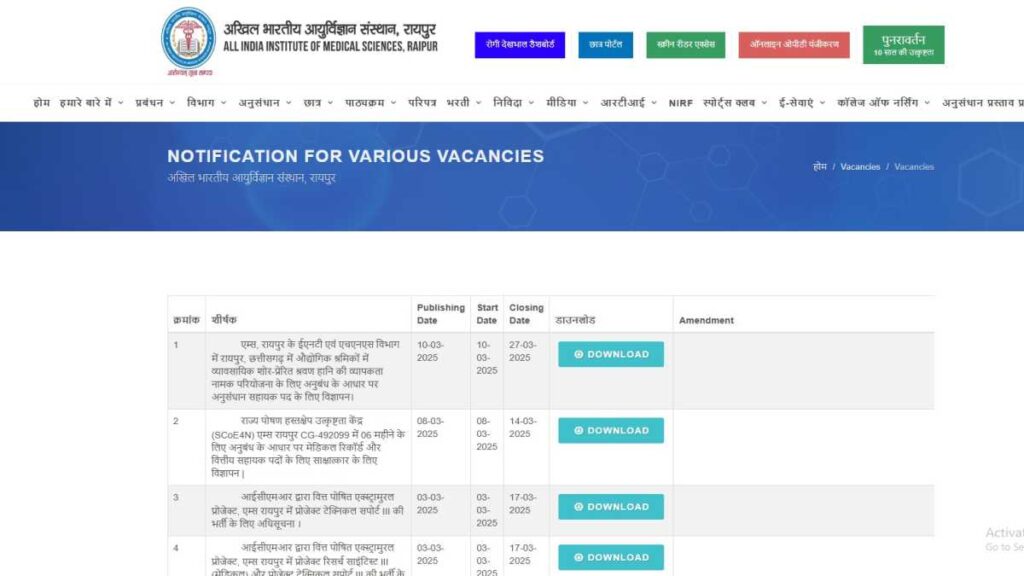Click the Publishing Date column header

(441, 314)
